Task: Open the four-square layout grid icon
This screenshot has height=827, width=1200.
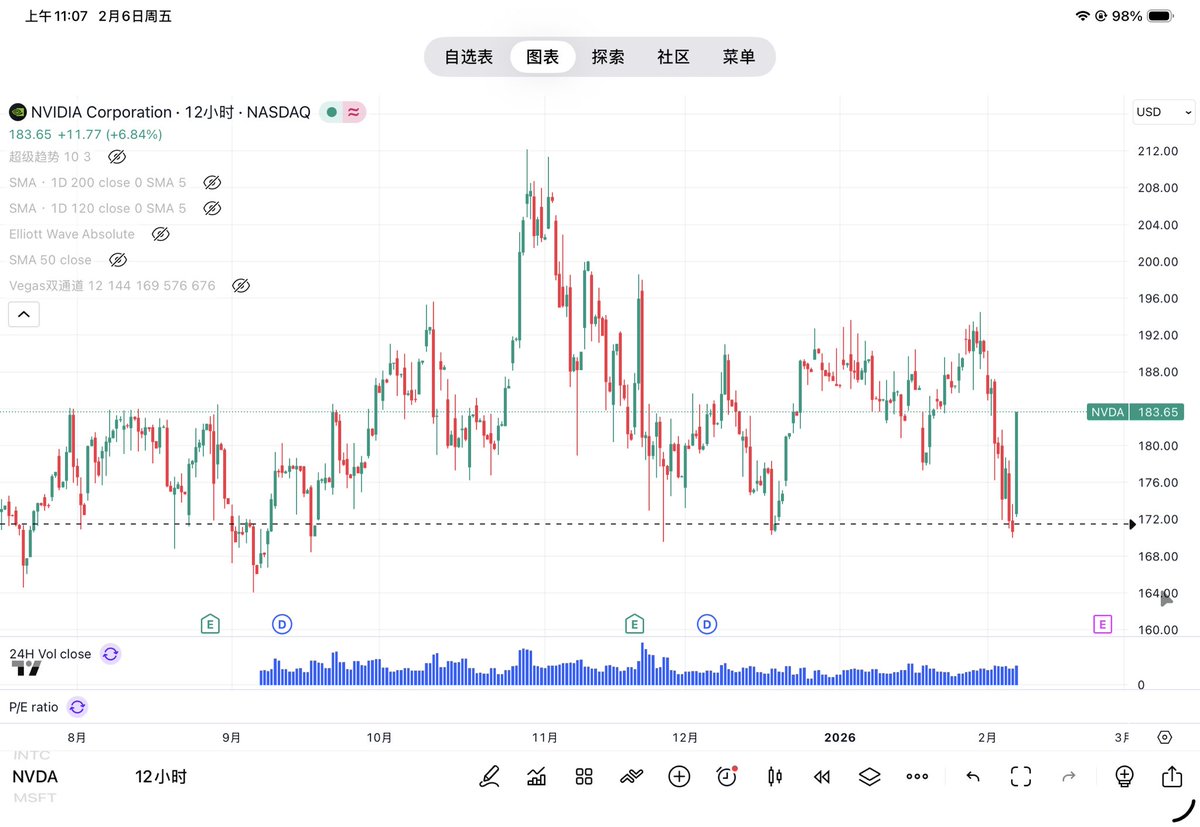Action: pos(584,776)
